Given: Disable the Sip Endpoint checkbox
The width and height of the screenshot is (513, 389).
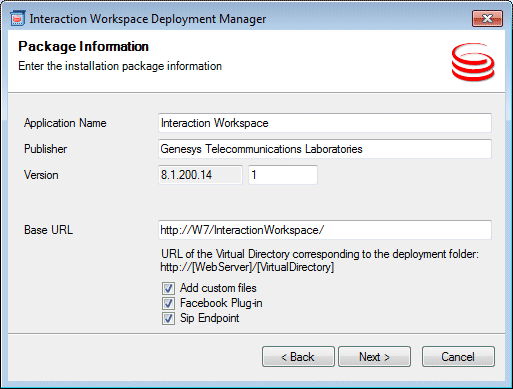Looking at the screenshot, I should pyautogui.click(x=168, y=318).
